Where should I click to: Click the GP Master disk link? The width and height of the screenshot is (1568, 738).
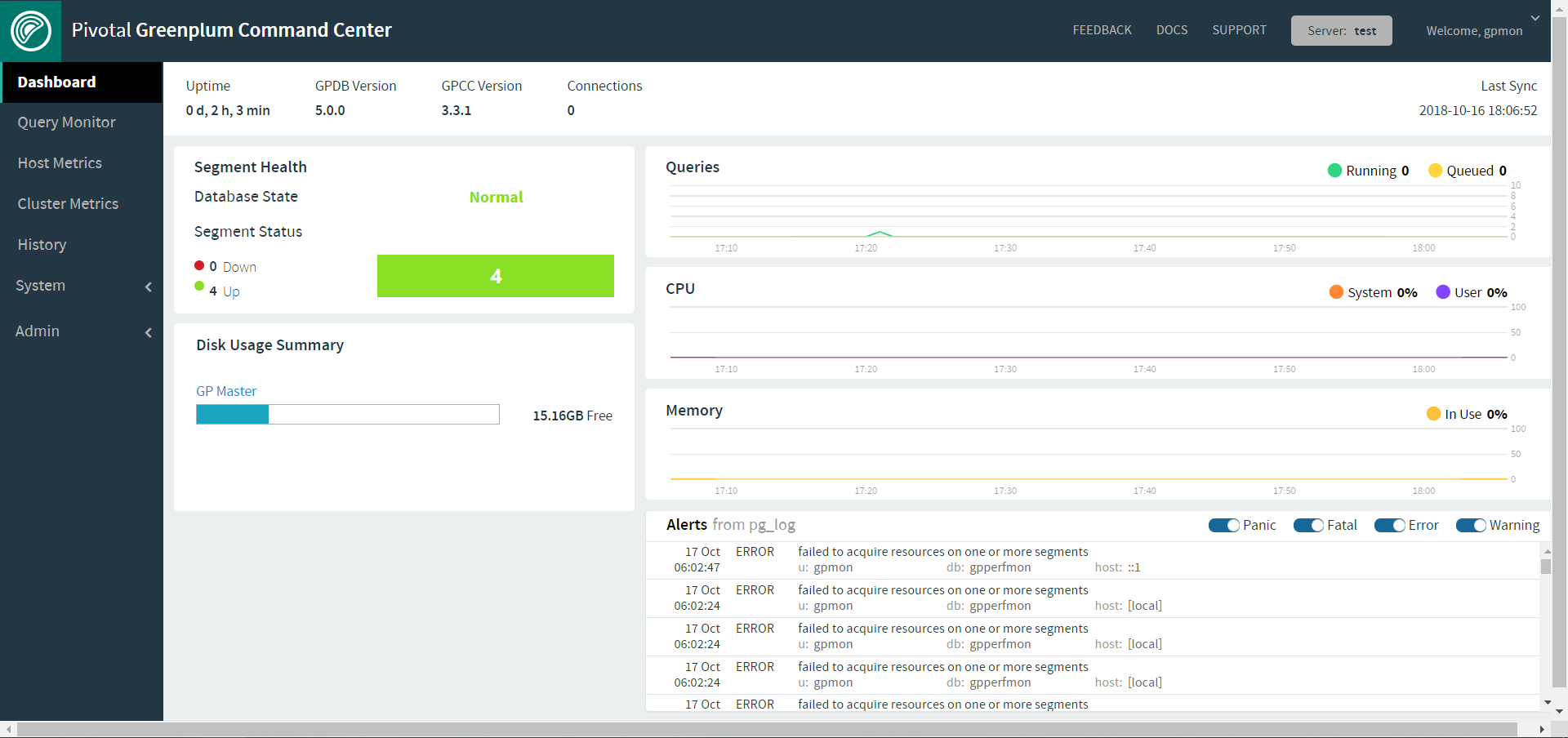(226, 391)
